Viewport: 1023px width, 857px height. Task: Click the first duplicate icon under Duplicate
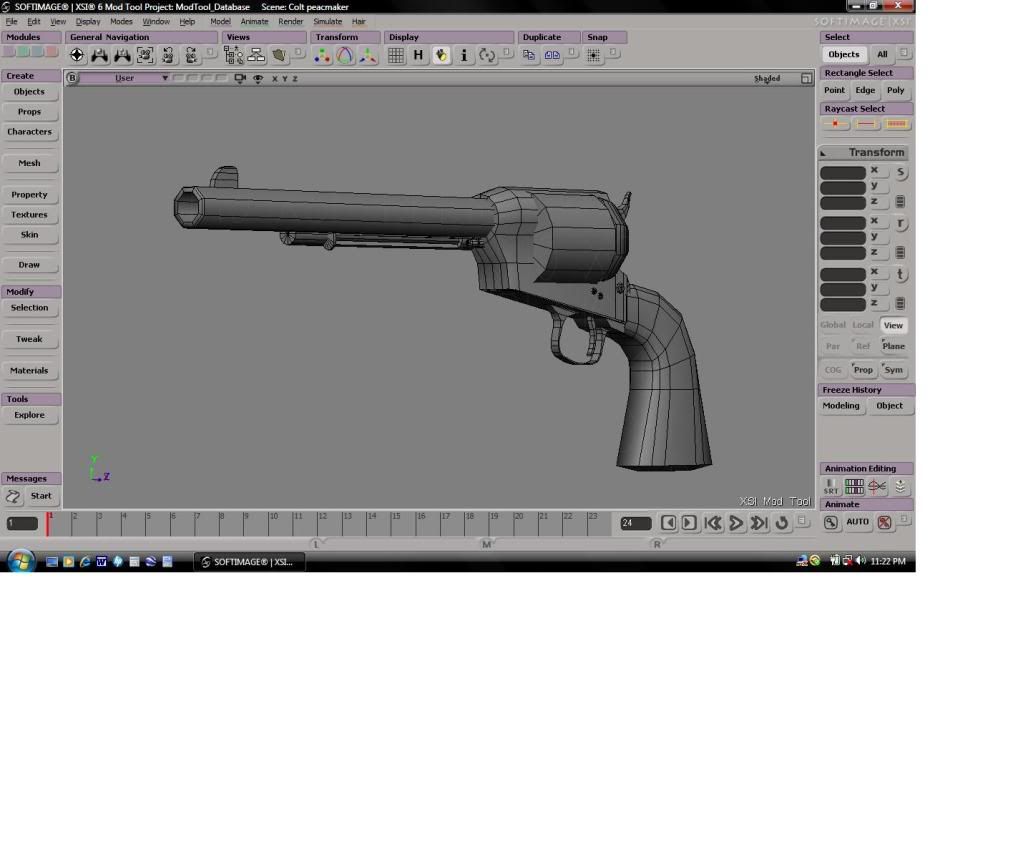coord(529,55)
